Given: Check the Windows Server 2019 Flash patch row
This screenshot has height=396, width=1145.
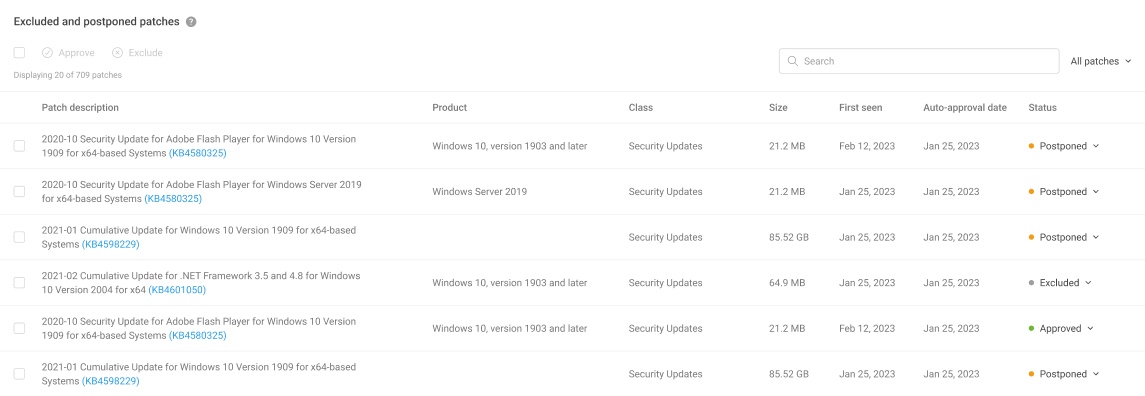Looking at the screenshot, I should [20, 191].
